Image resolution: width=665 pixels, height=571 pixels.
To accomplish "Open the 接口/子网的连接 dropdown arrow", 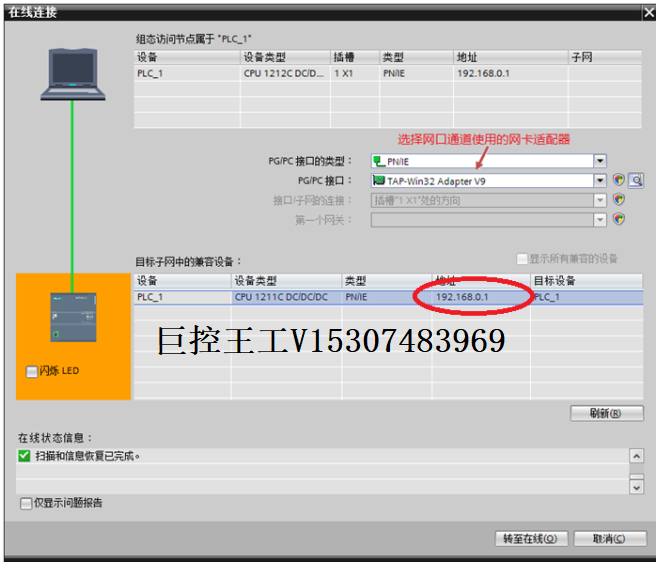I will click(600, 200).
